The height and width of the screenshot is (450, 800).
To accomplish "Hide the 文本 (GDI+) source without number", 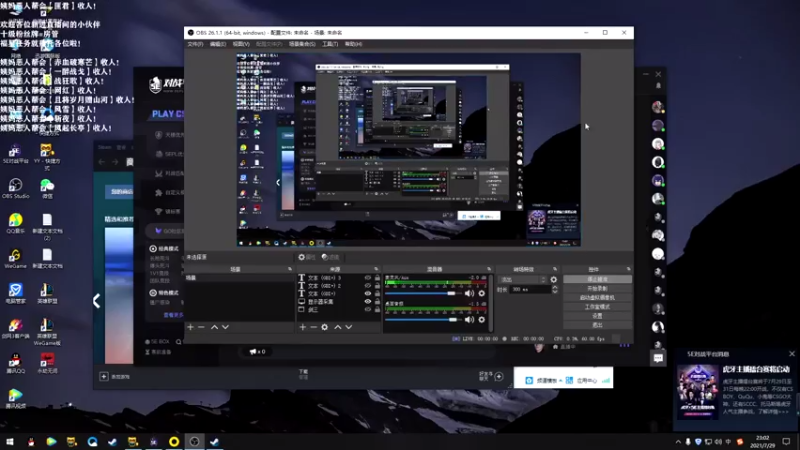I will (x=368, y=293).
